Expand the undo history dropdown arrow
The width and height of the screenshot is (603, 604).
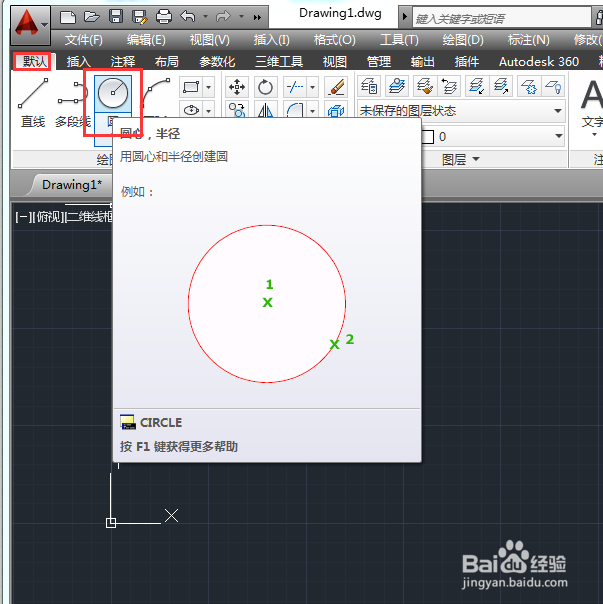tap(205, 17)
